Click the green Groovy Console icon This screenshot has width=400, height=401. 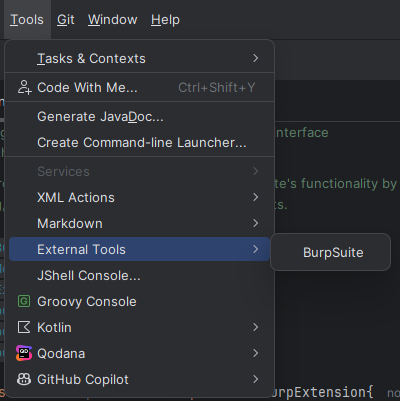(24, 301)
